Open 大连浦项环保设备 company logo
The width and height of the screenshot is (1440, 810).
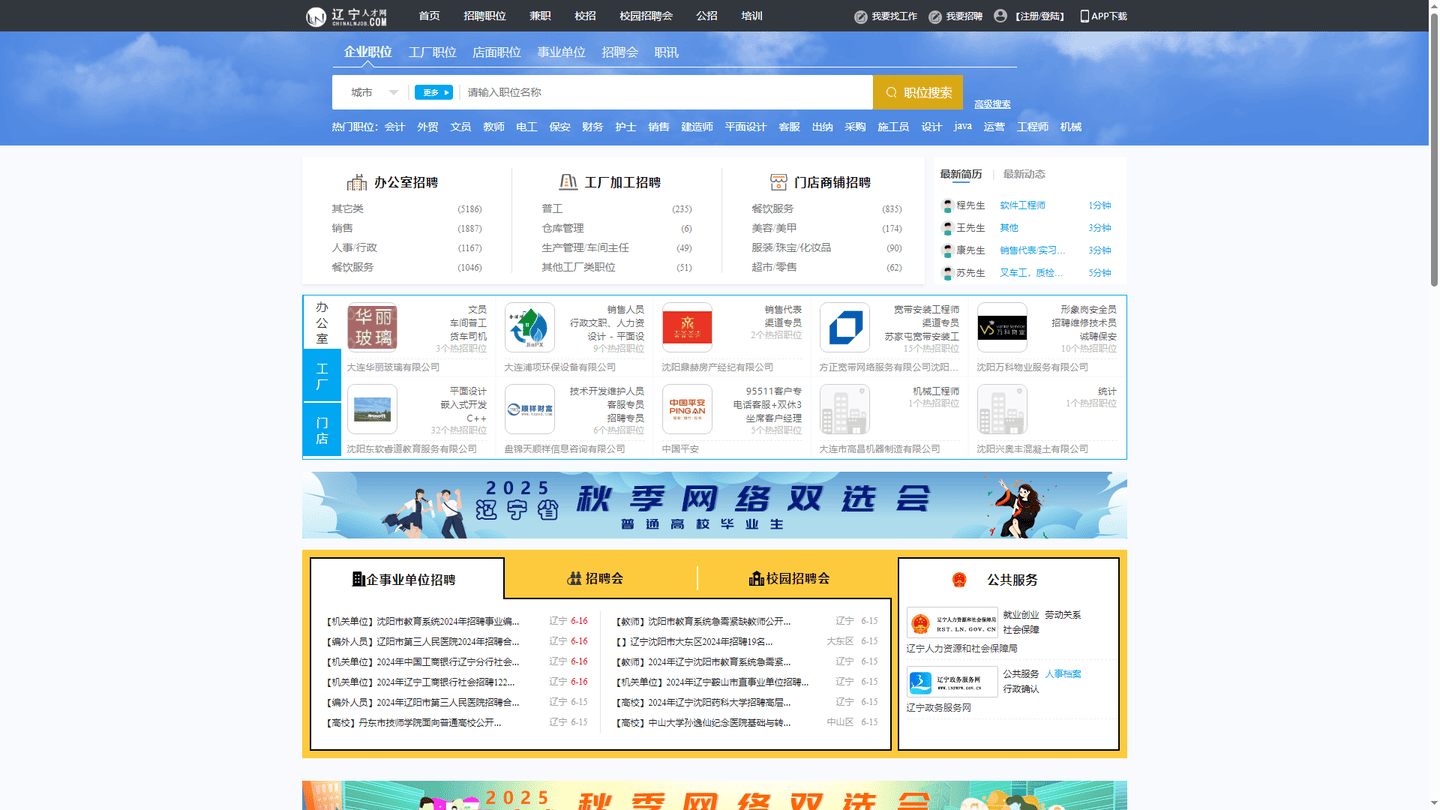(x=530, y=328)
